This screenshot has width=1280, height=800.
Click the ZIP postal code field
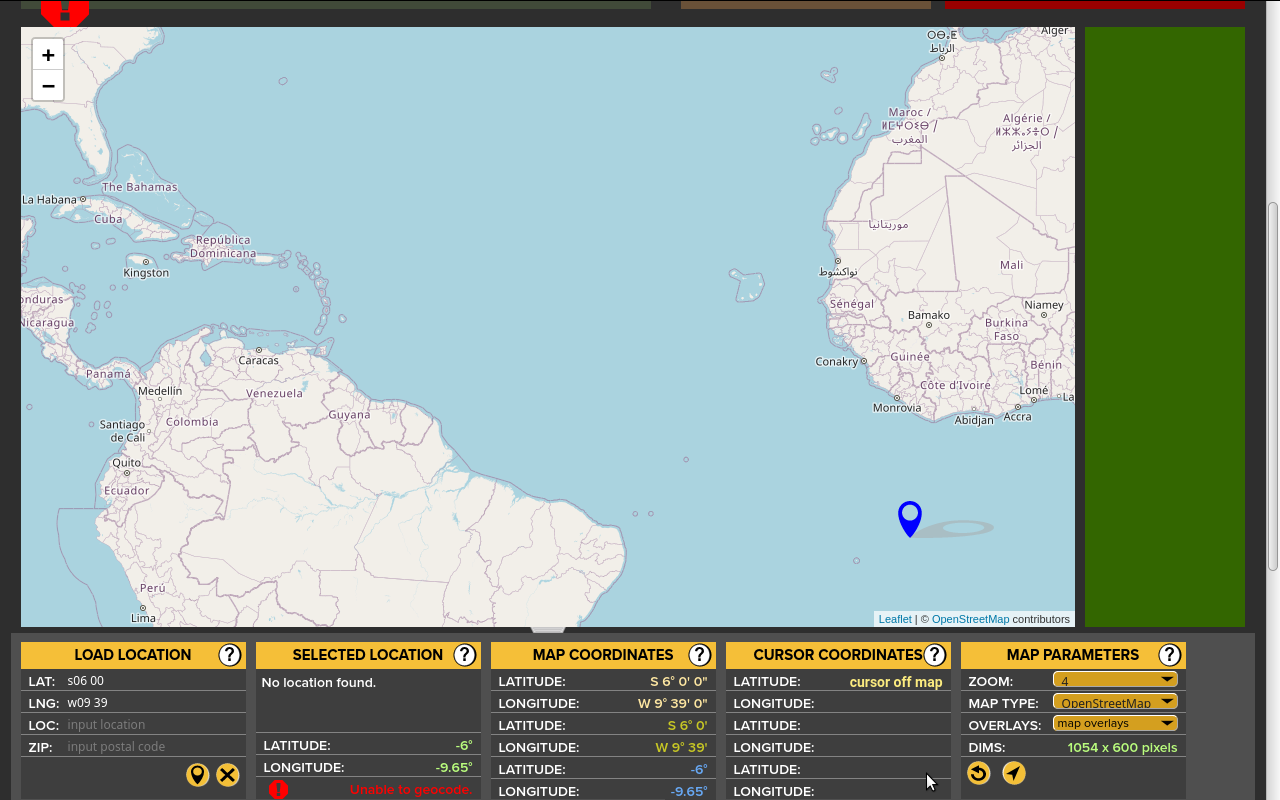pyautogui.click(x=154, y=747)
